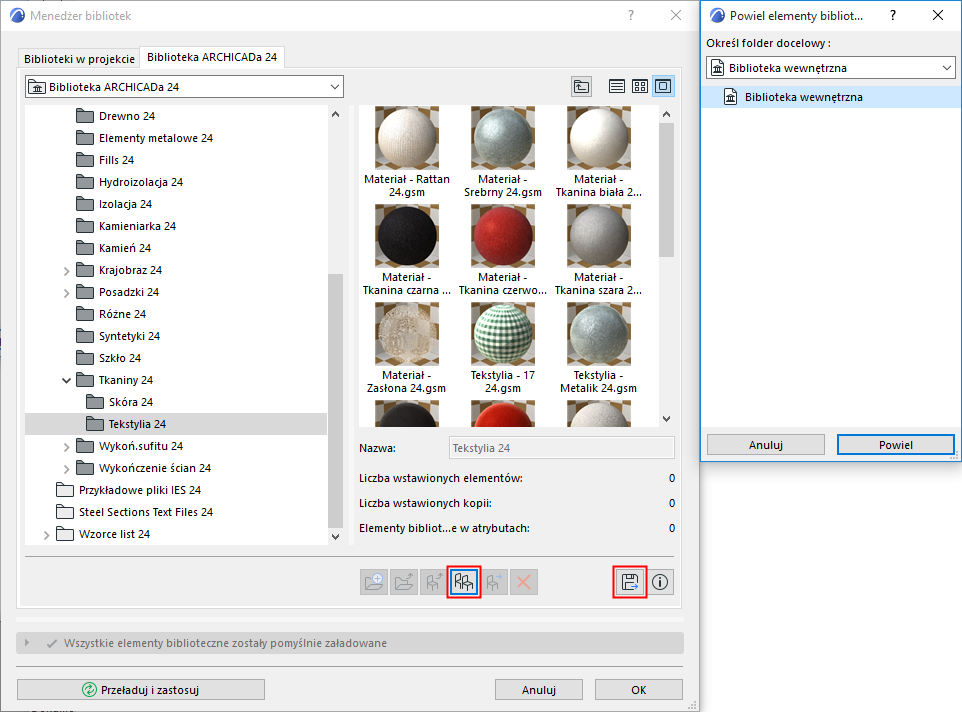The height and width of the screenshot is (712, 962).
Task: Click the OK button
Action: (639, 690)
